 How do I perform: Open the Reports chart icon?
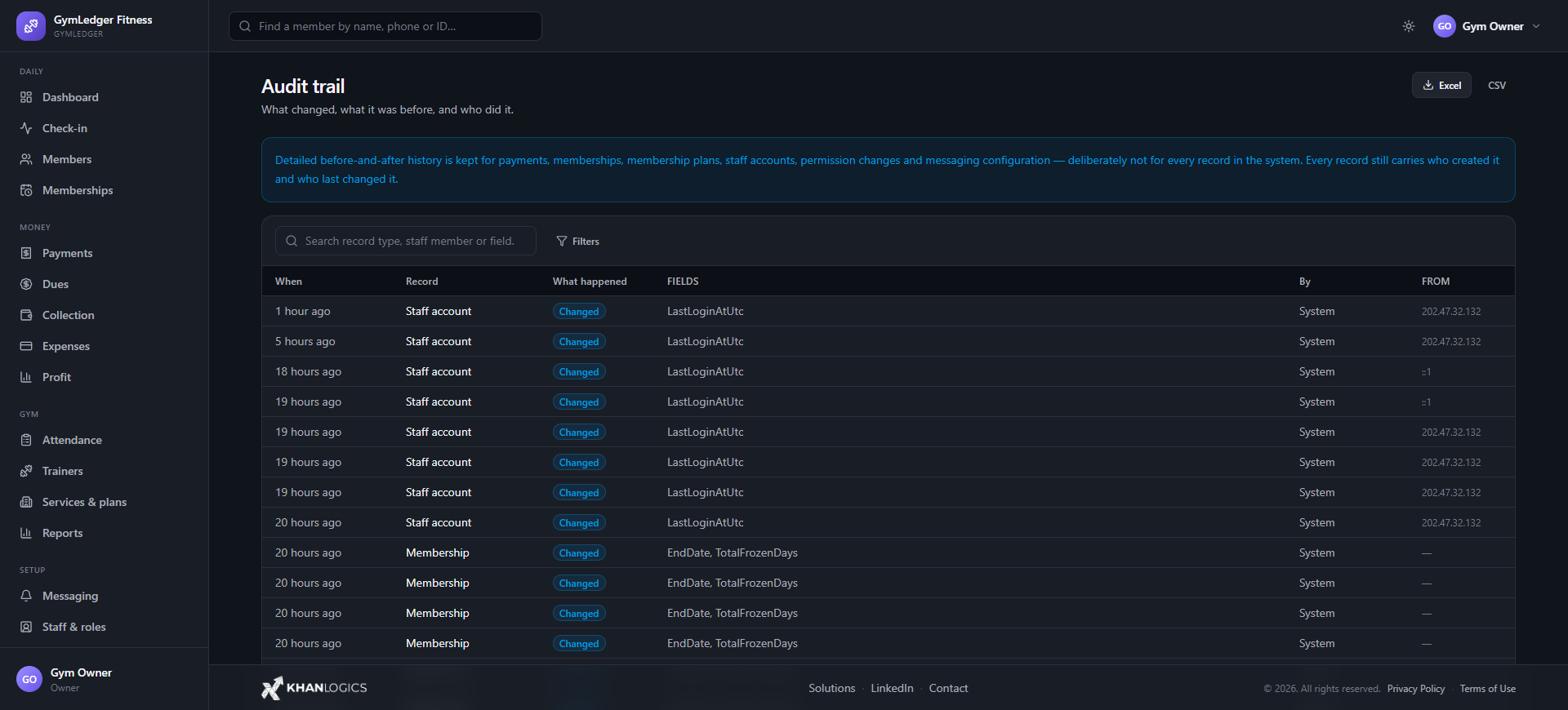point(26,533)
